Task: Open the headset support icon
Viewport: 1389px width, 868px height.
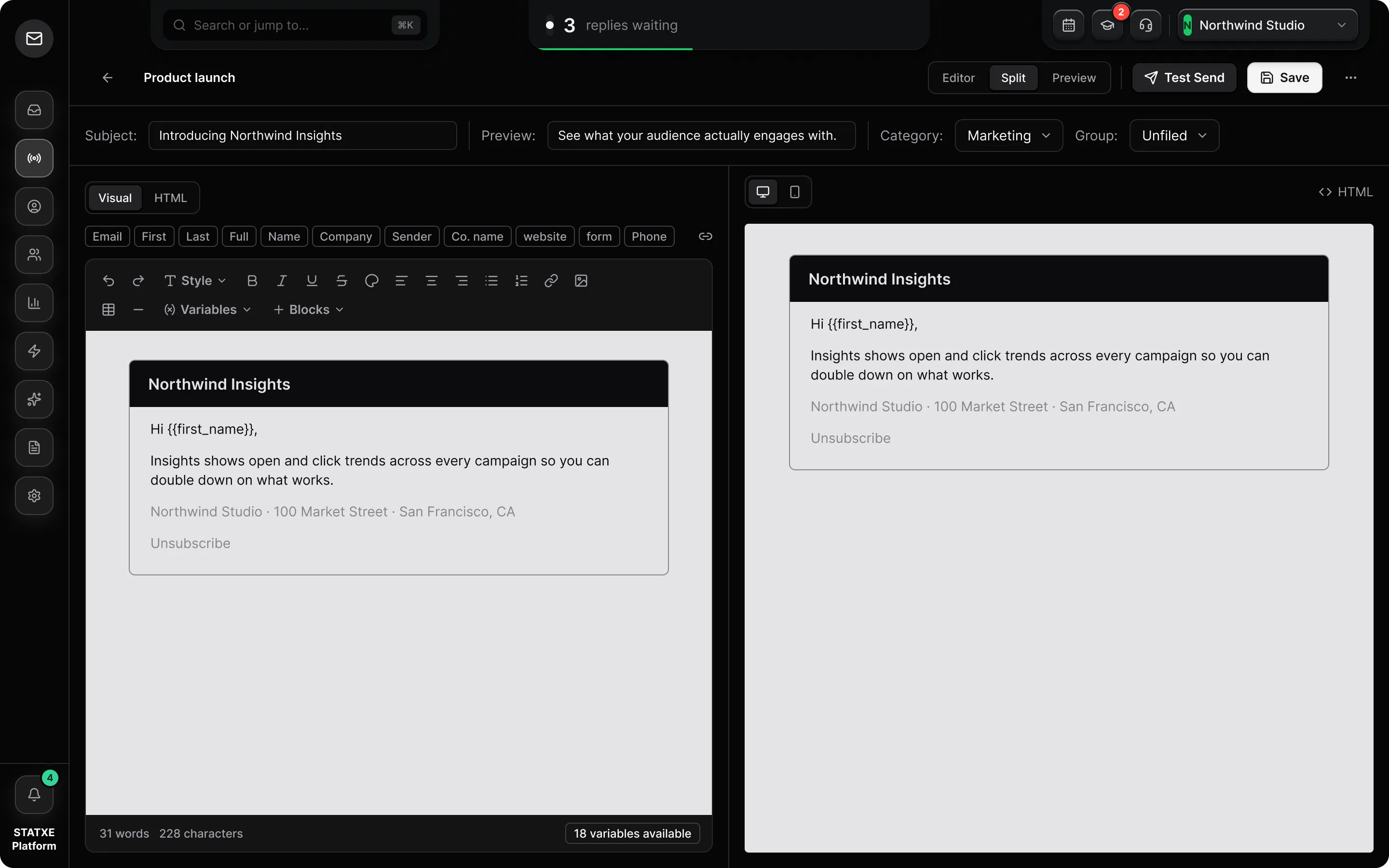Action: 1145,25
